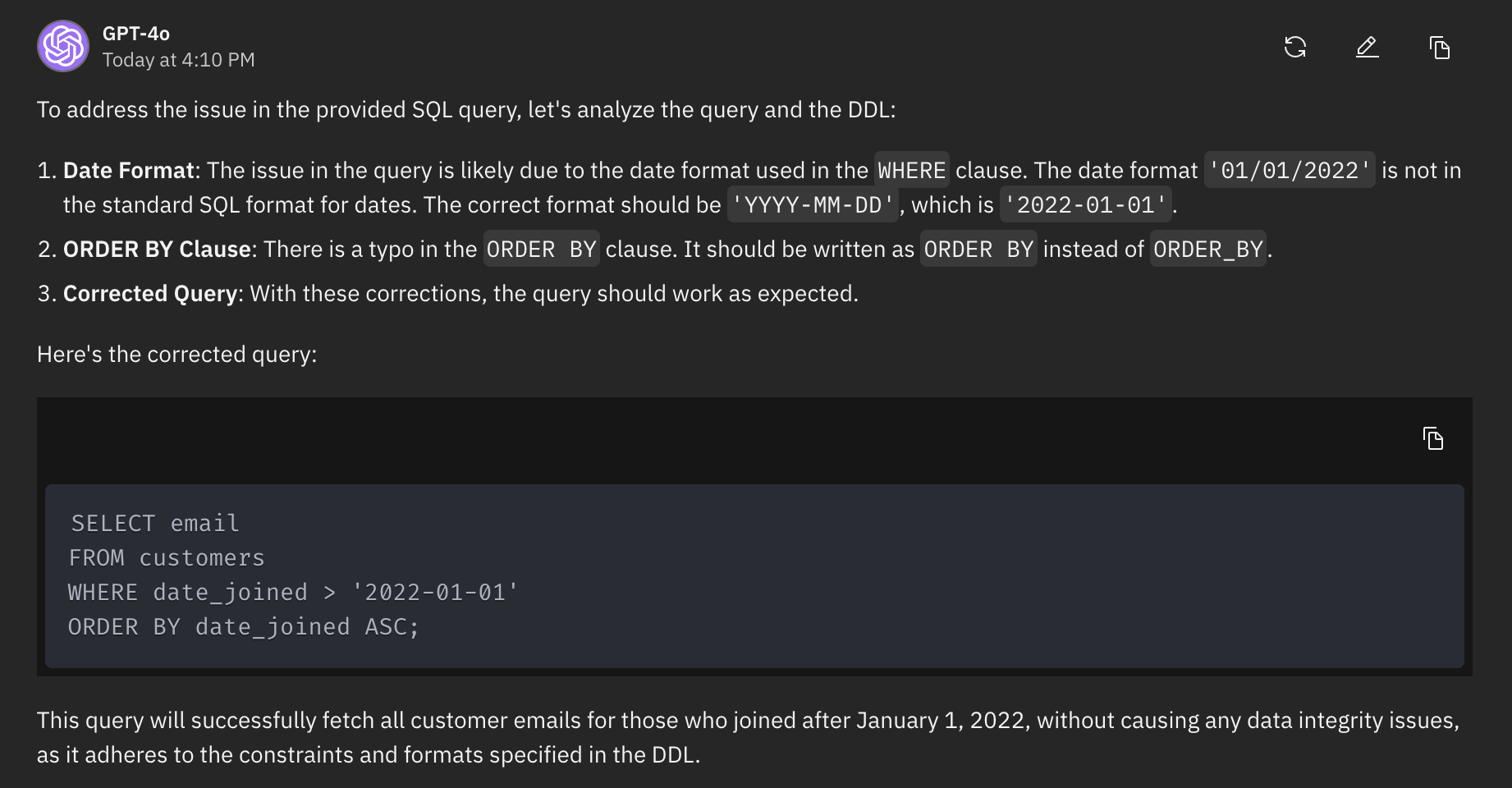Click the '01/01/2022' inline code
The image size is (1512, 788).
coord(1289,171)
